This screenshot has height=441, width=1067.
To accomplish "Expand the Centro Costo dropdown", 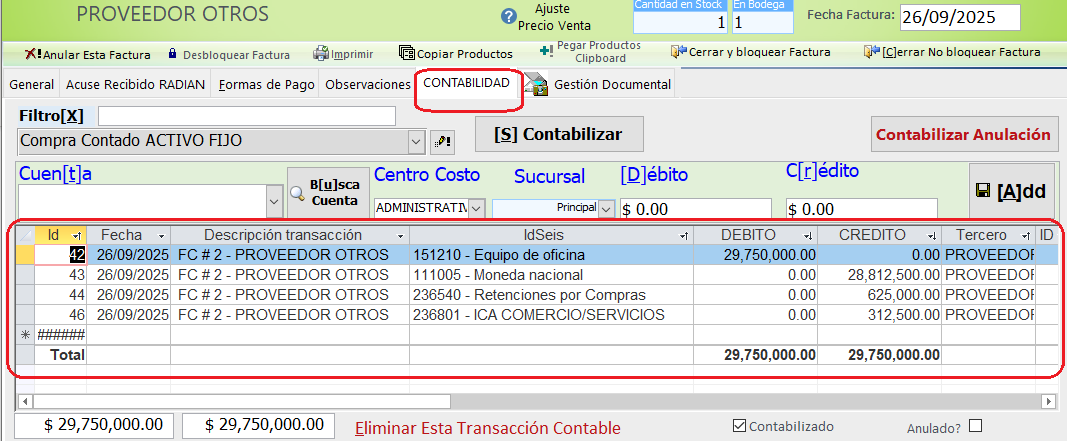I will point(476,208).
